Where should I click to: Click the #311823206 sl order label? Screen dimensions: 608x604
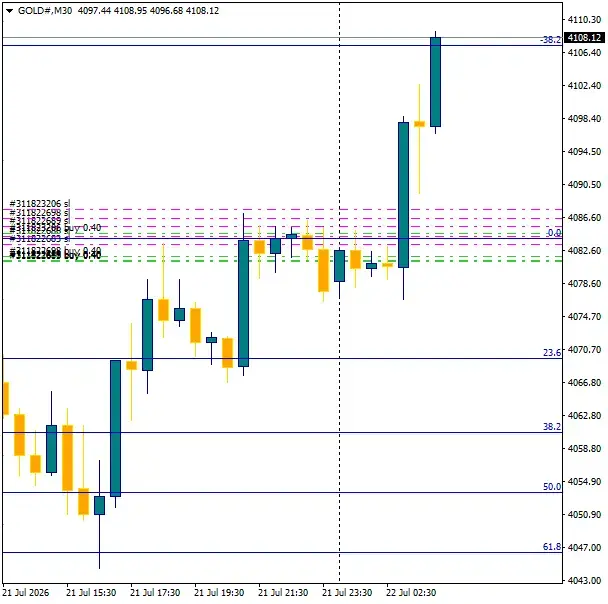tap(40, 204)
